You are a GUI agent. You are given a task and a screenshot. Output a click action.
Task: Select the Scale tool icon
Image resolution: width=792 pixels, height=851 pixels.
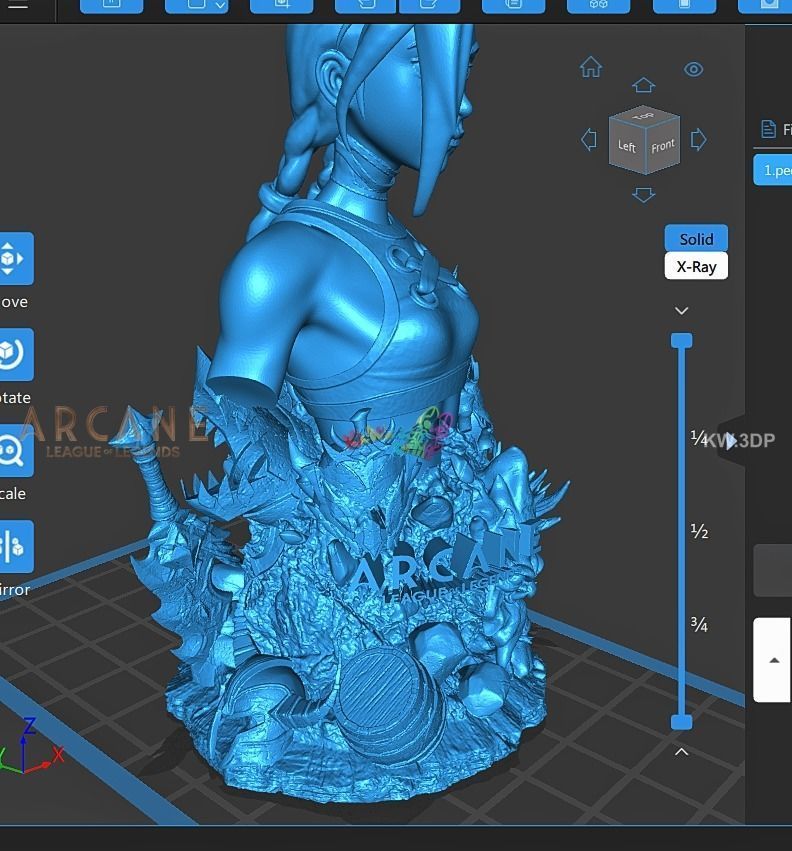point(15,450)
